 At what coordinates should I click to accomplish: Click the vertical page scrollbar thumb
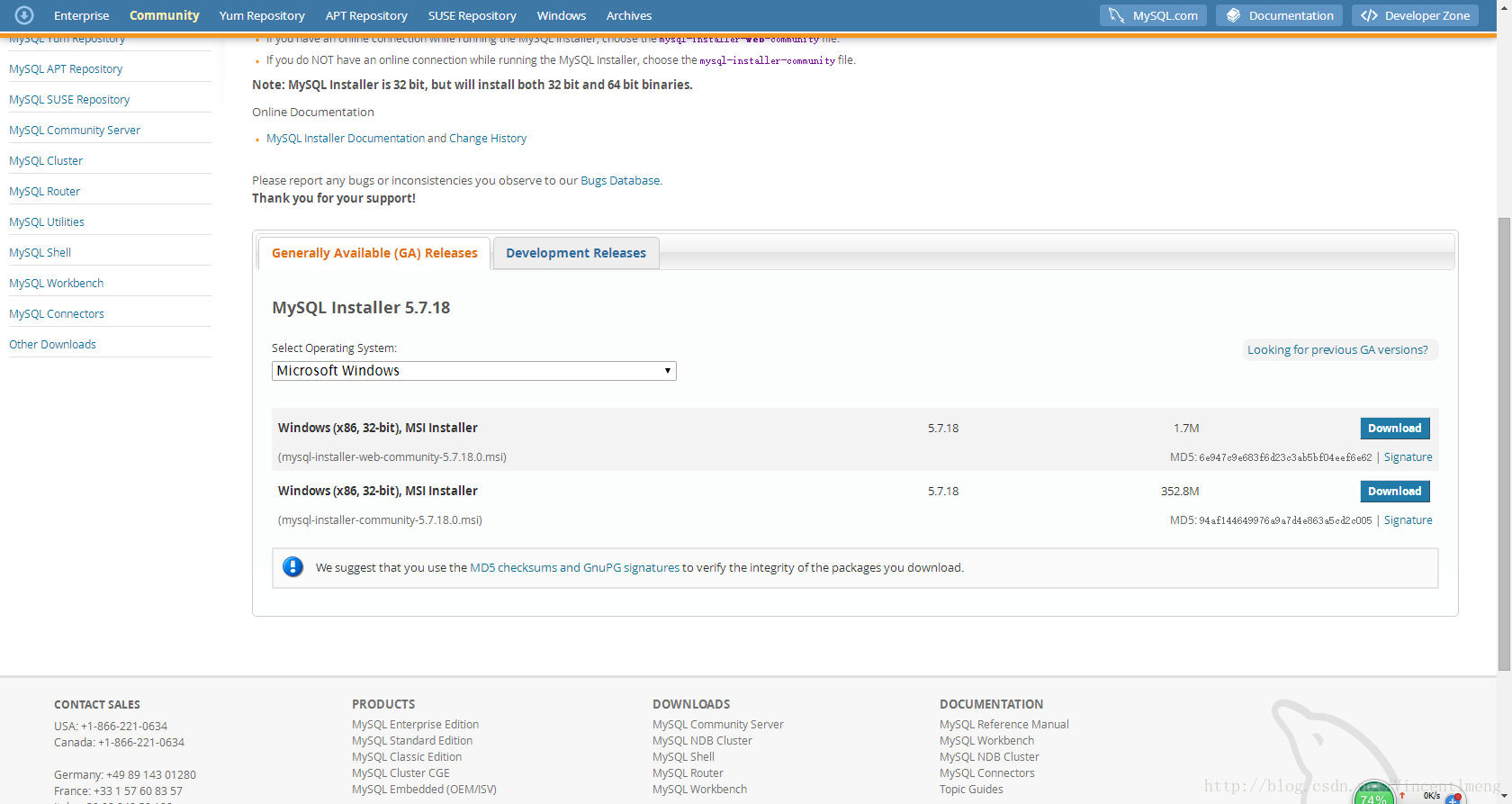pyautogui.click(x=1504, y=441)
